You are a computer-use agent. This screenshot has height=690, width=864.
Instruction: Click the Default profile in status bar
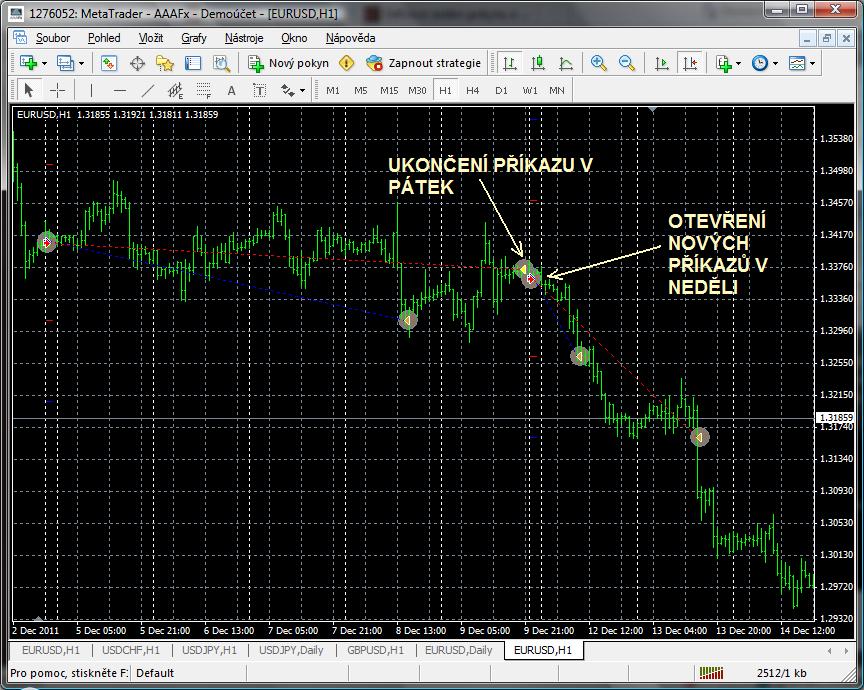(x=155, y=673)
